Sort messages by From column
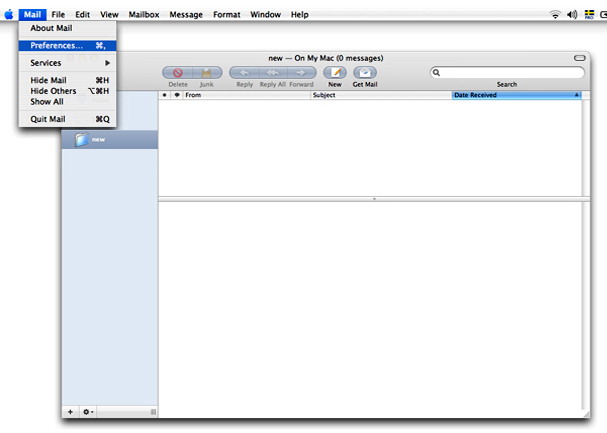Image resolution: width=607 pixels, height=433 pixels. pyautogui.click(x=247, y=95)
